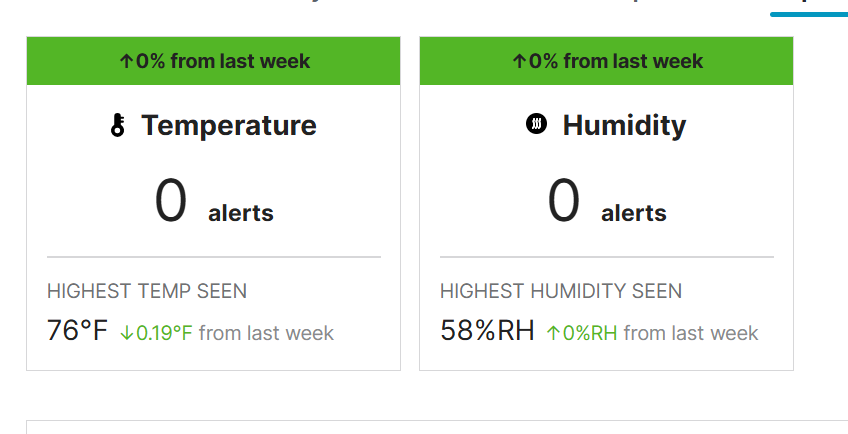
Task: Select the Temperature card heading
Action: [x=228, y=125]
